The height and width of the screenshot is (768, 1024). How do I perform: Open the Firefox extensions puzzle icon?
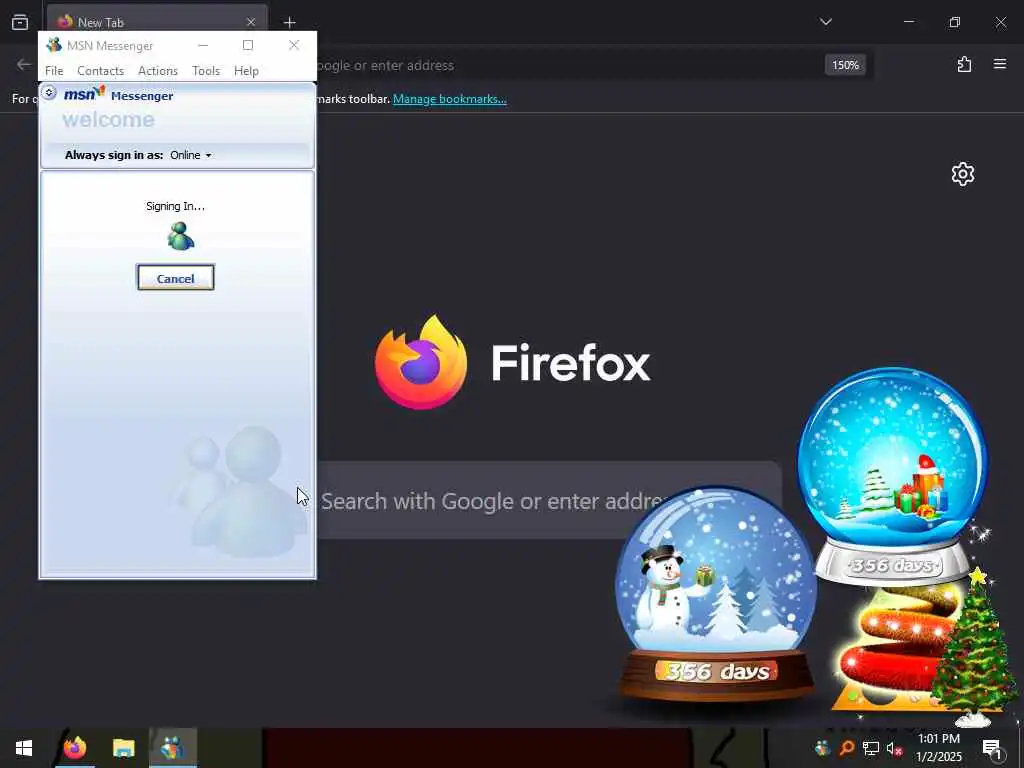coord(964,64)
